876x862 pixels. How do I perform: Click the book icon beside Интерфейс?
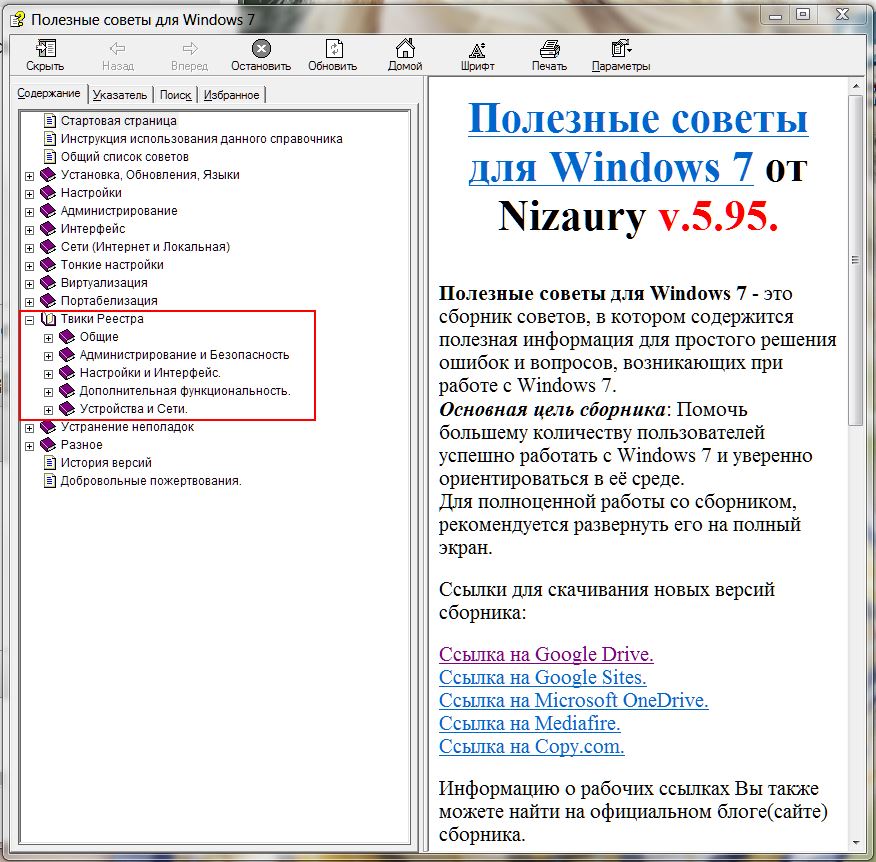pos(49,228)
